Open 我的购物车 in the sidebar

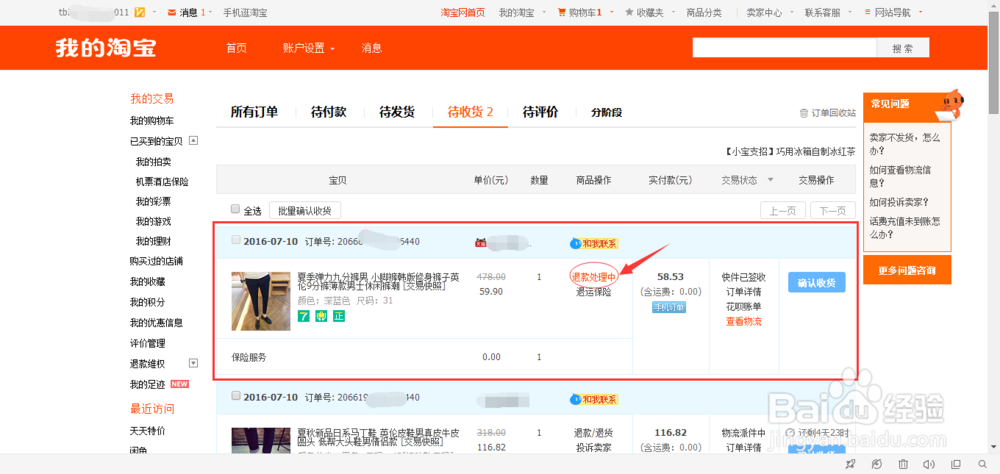(x=152, y=121)
